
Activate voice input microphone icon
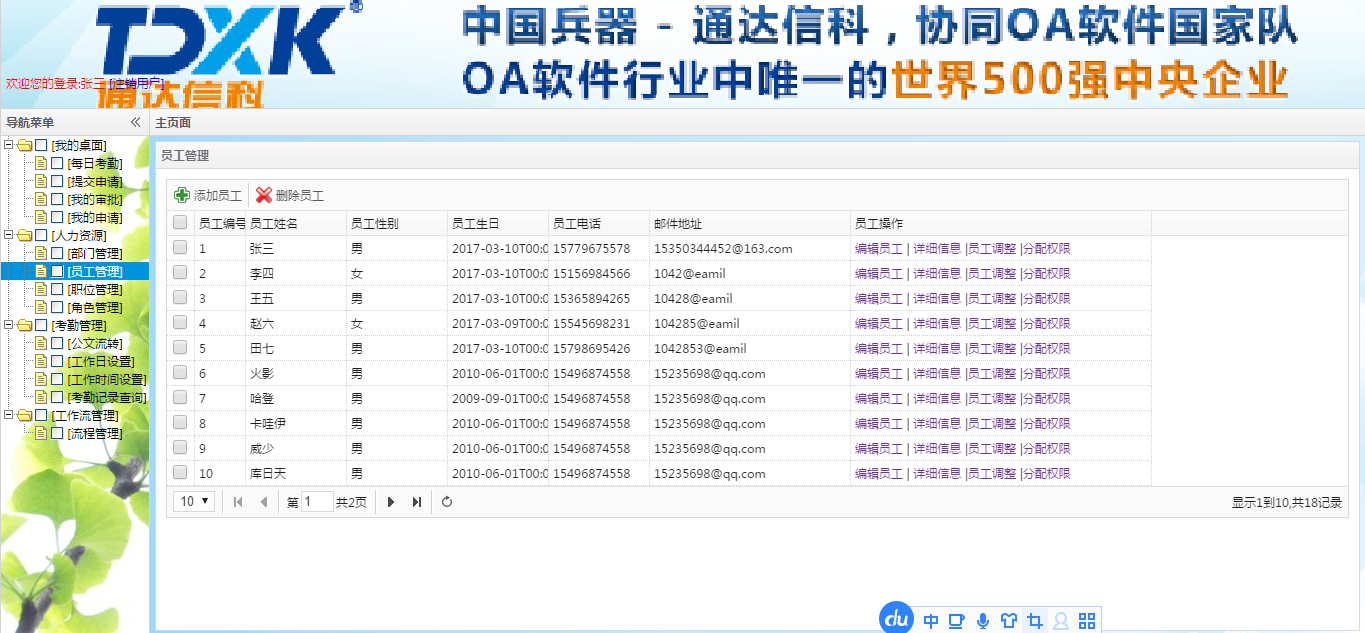(x=983, y=621)
